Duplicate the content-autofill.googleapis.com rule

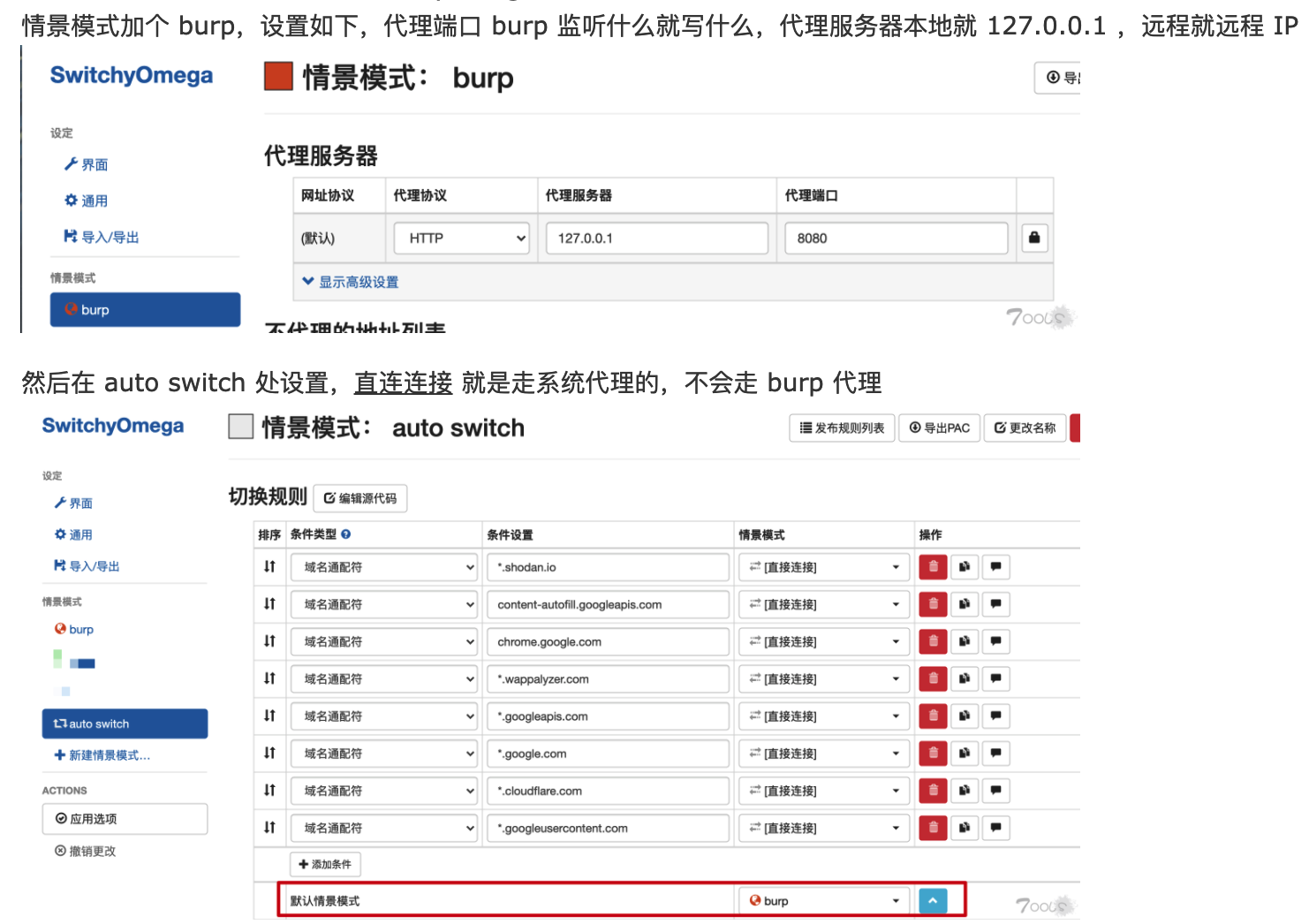point(965,604)
